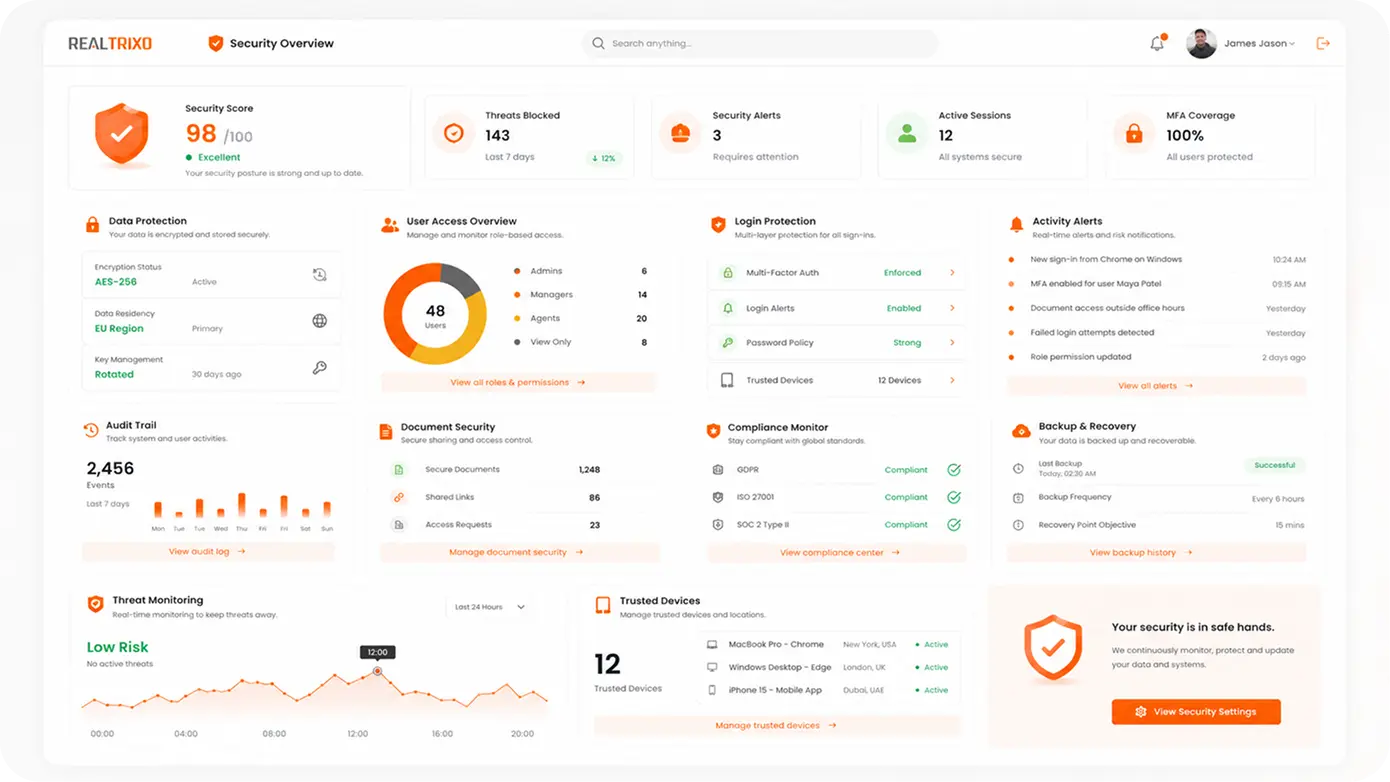Select the MacBook Pro - Chrome device row
The height and width of the screenshot is (782, 1390).
point(827,645)
